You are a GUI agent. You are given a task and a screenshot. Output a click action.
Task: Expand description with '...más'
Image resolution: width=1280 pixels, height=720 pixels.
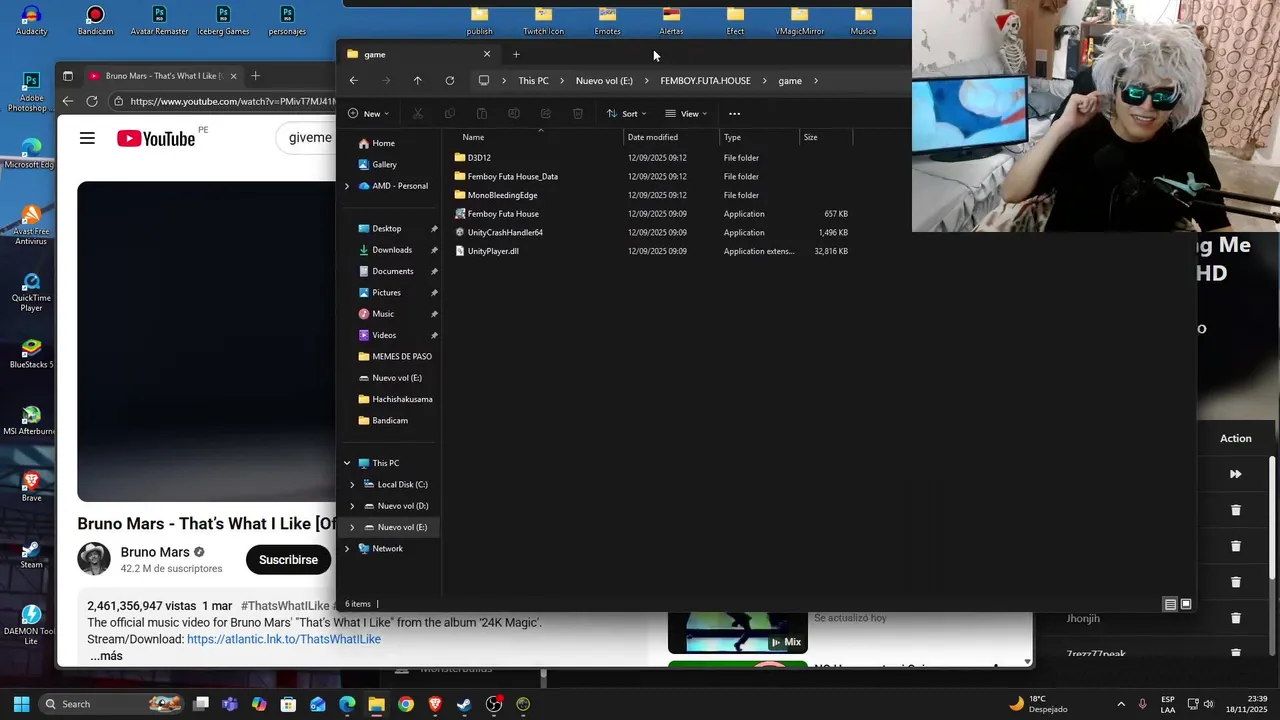(106, 656)
